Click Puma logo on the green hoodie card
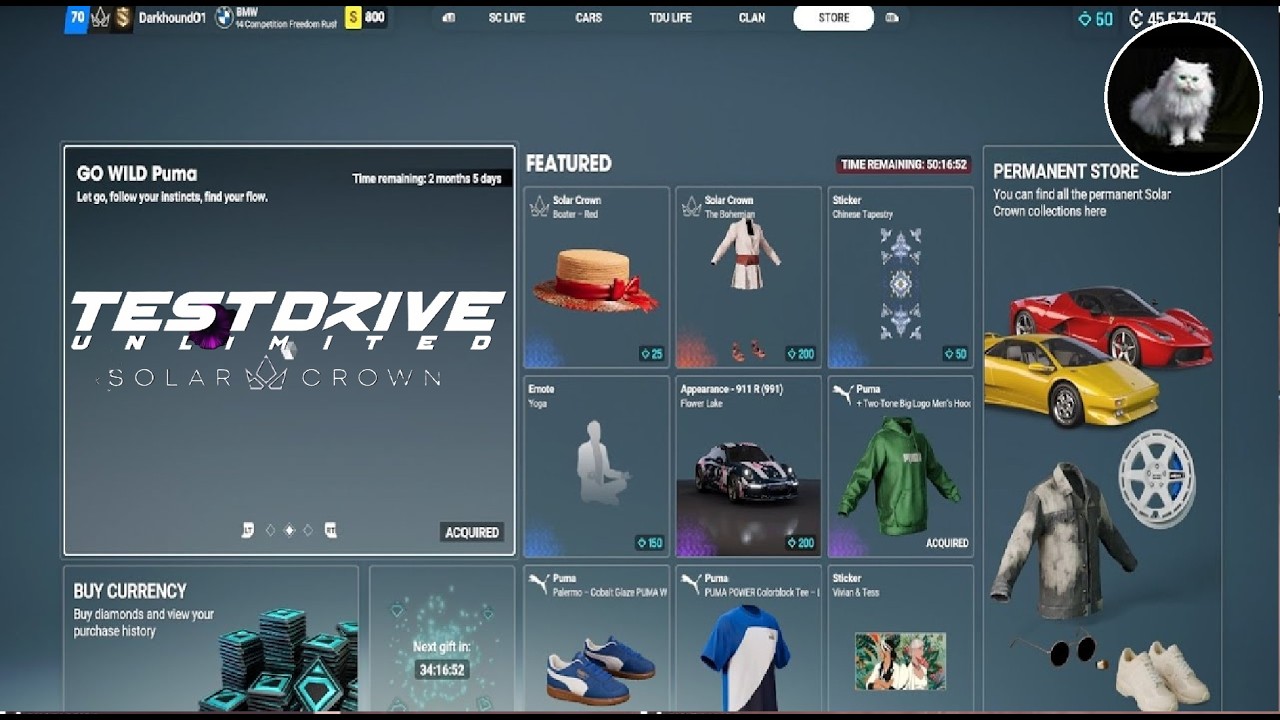 [x=843, y=395]
